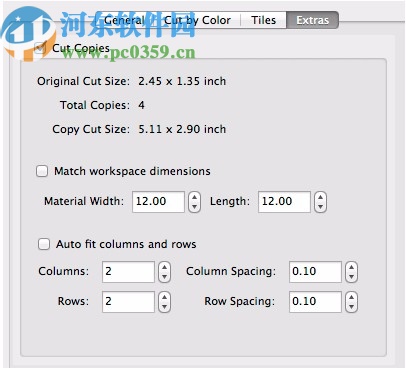
Task: Increase Columns with stepper up arrow
Action: [x=164, y=267]
